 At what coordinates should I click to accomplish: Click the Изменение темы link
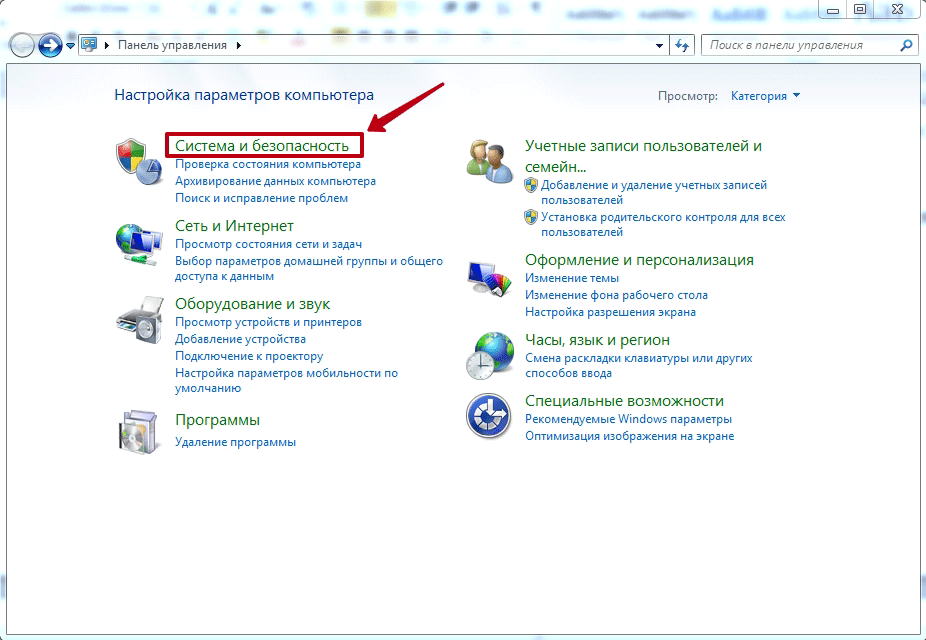pos(572,278)
